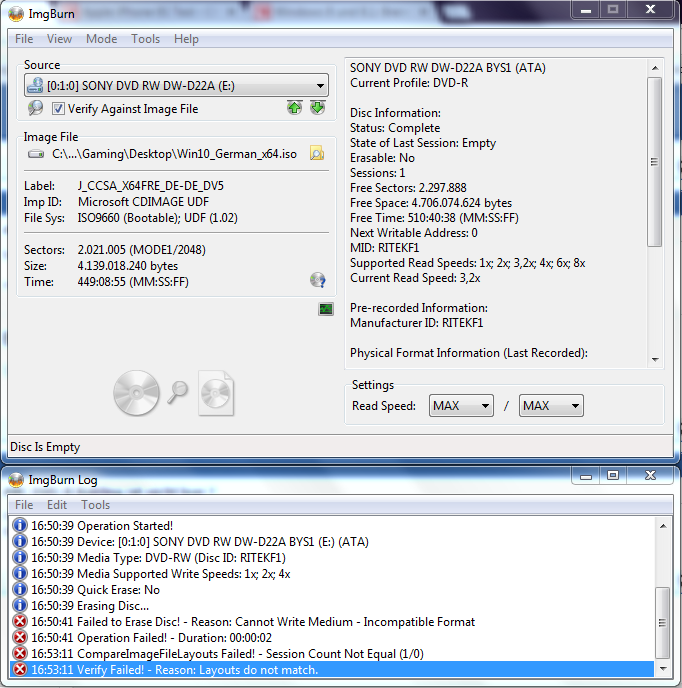
Task: Click the disc info panel scrollbar thumb
Action: coord(654,162)
